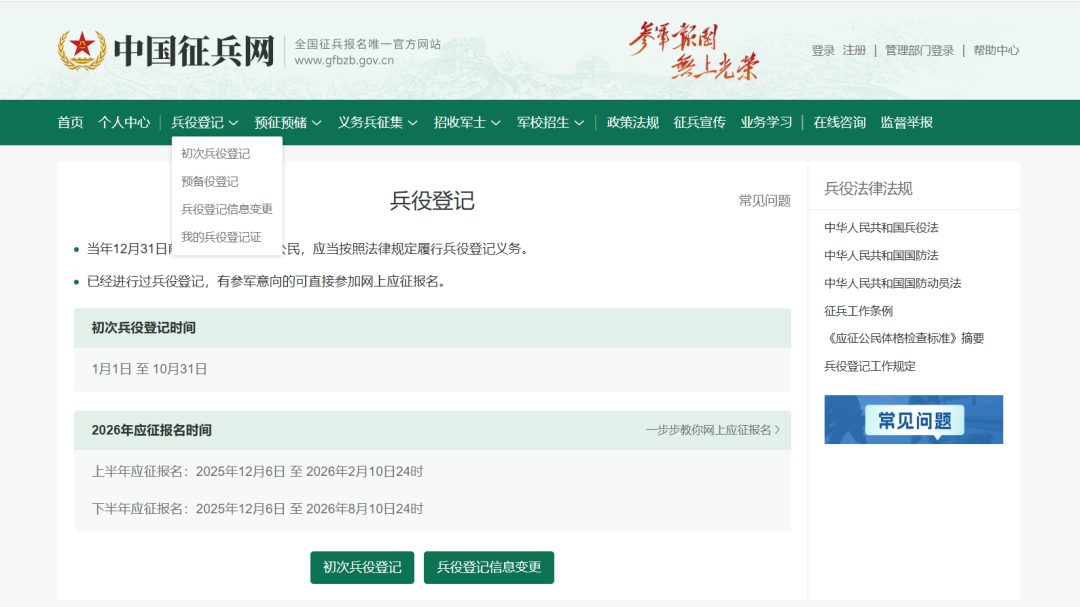Open the 帮助中心 help center
Screen dimensions: 1080x607
click(996, 50)
